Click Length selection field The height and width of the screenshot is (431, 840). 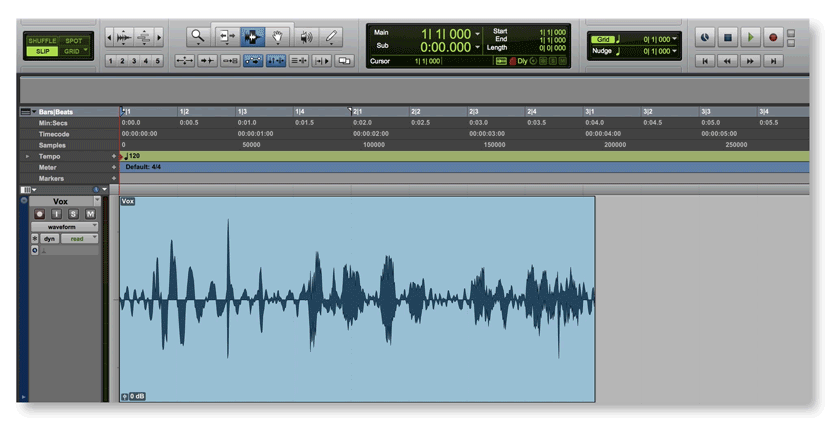pyautogui.click(x=552, y=48)
